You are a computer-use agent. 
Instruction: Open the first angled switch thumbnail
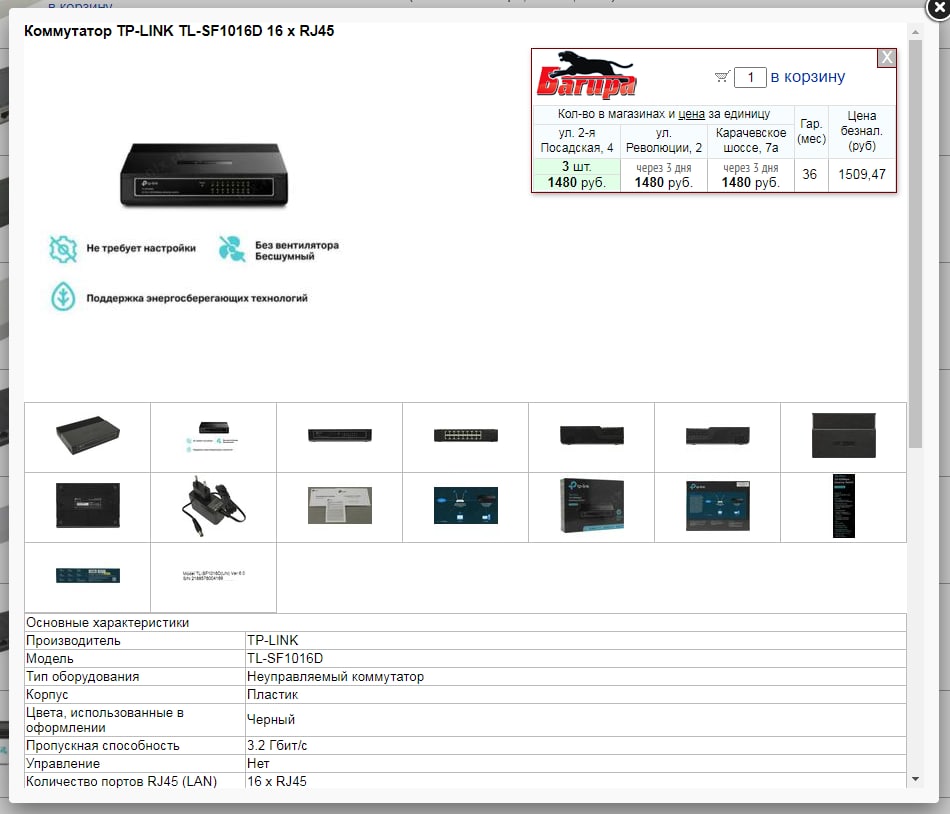click(87, 437)
